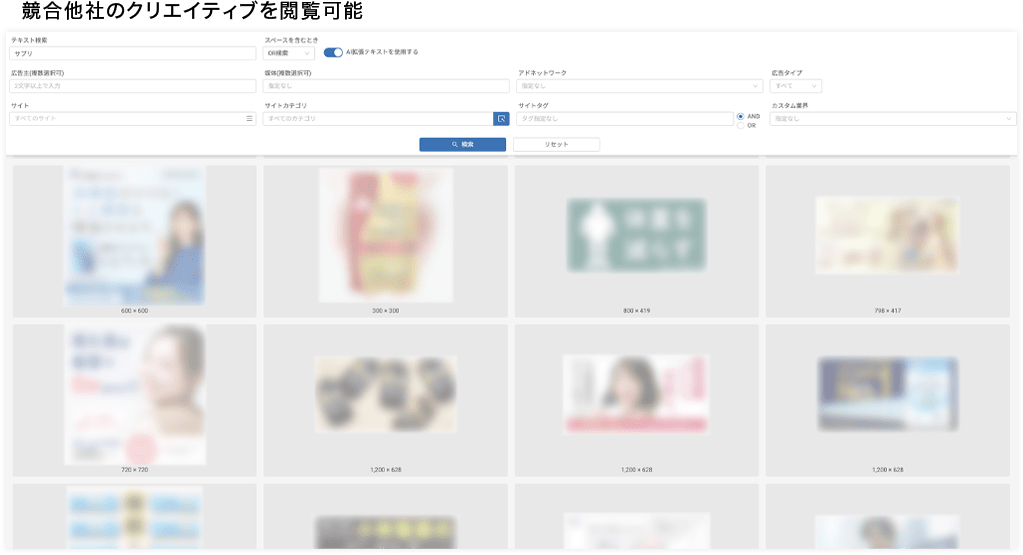Click the サイトカテゴリ input field
Image resolution: width=1023 pixels, height=555 pixels.
tap(377, 119)
